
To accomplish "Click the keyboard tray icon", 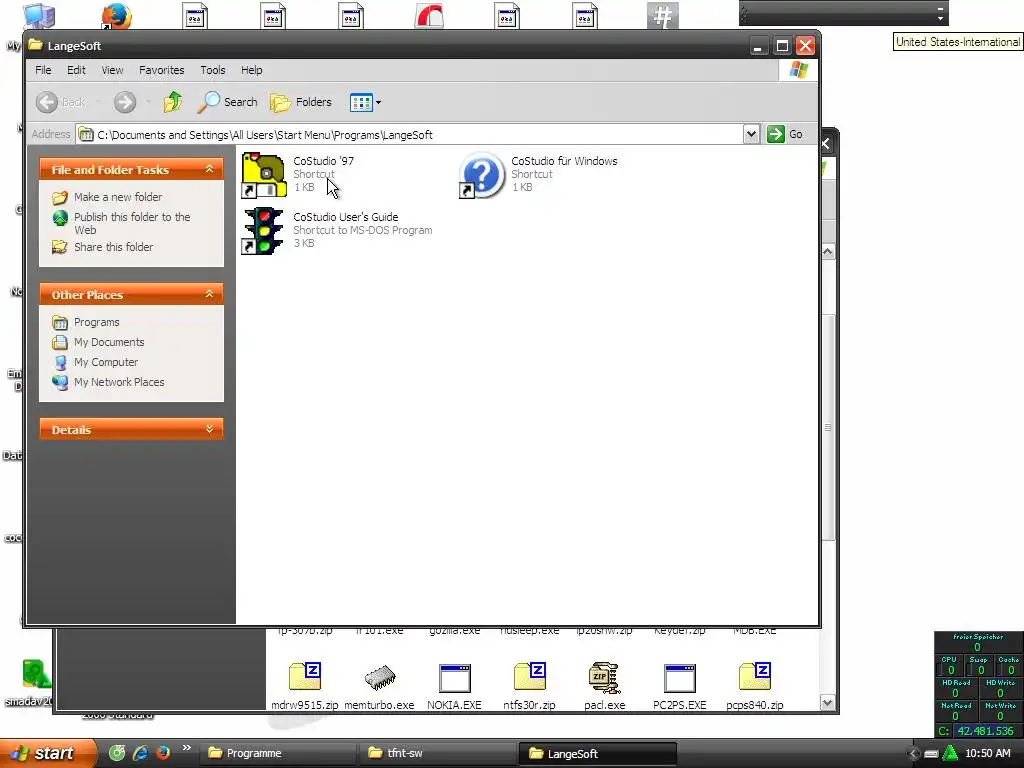I will pyautogui.click(x=931, y=754).
